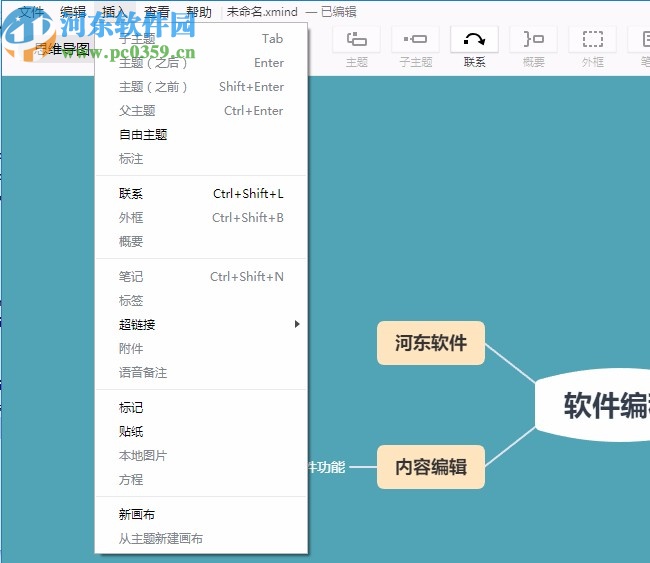Choose 附件 attachment menu entry
This screenshot has width=650, height=563.
coord(201,349)
